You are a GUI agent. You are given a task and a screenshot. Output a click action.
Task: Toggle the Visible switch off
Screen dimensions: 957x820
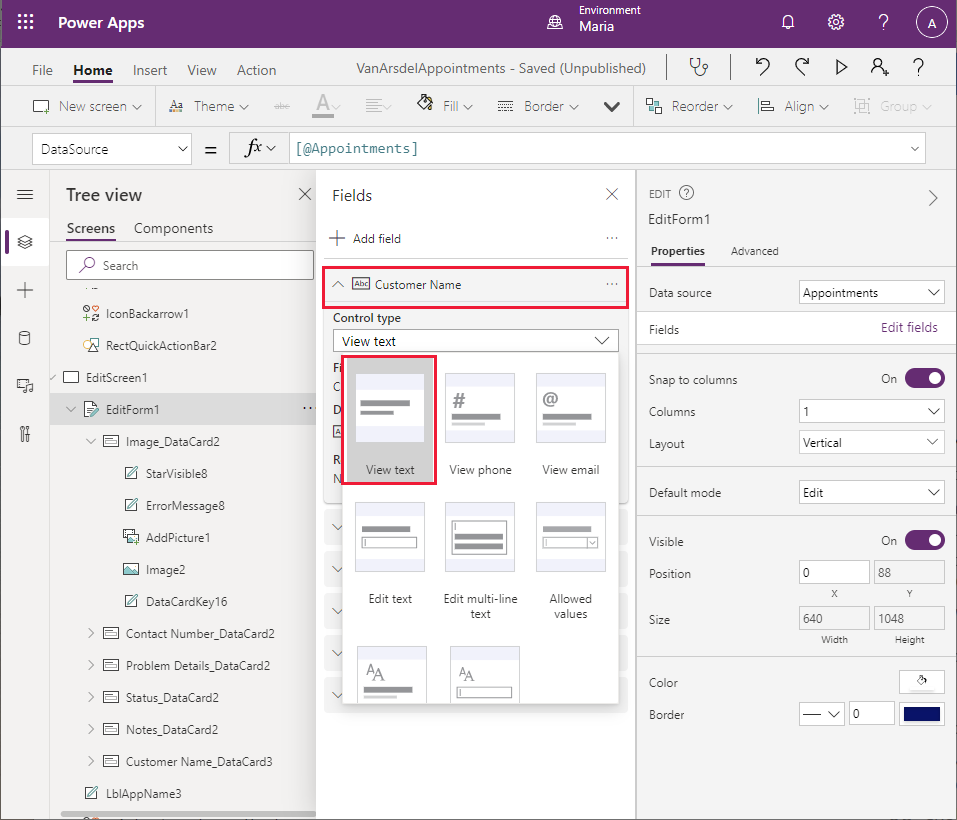[x=924, y=540]
